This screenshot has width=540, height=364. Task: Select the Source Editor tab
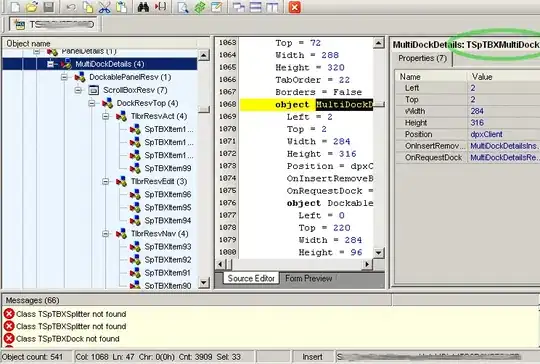tap(251, 278)
